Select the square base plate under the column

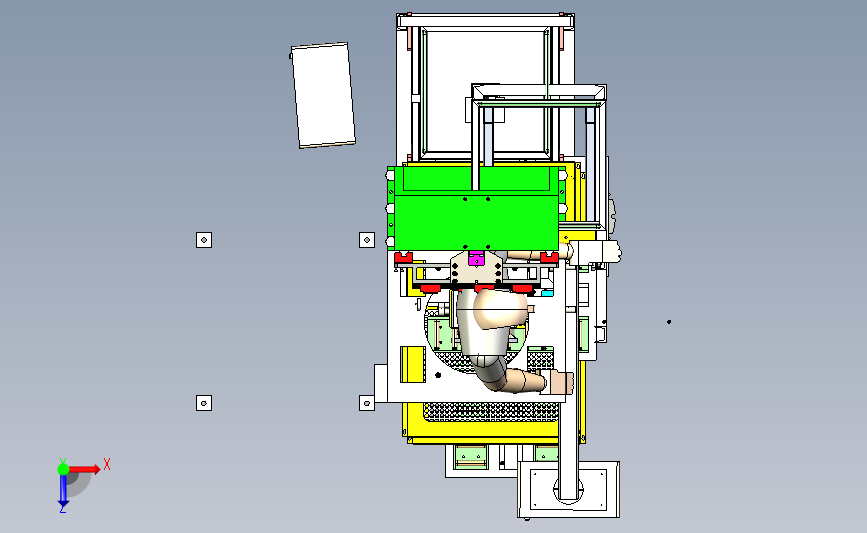(x=568, y=489)
